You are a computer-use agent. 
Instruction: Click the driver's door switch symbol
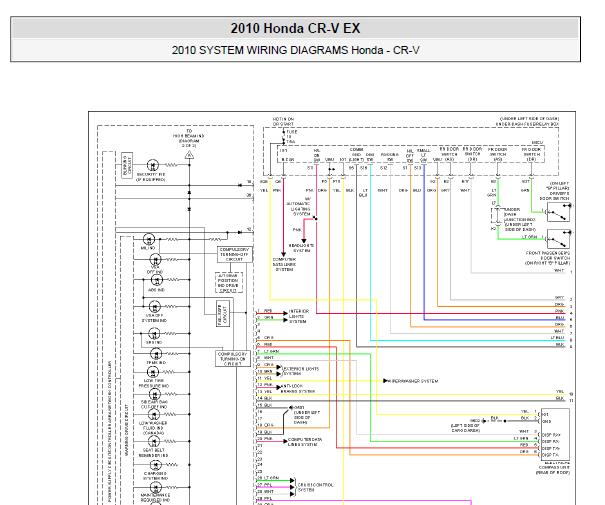pyautogui.click(x=558, y=213)
